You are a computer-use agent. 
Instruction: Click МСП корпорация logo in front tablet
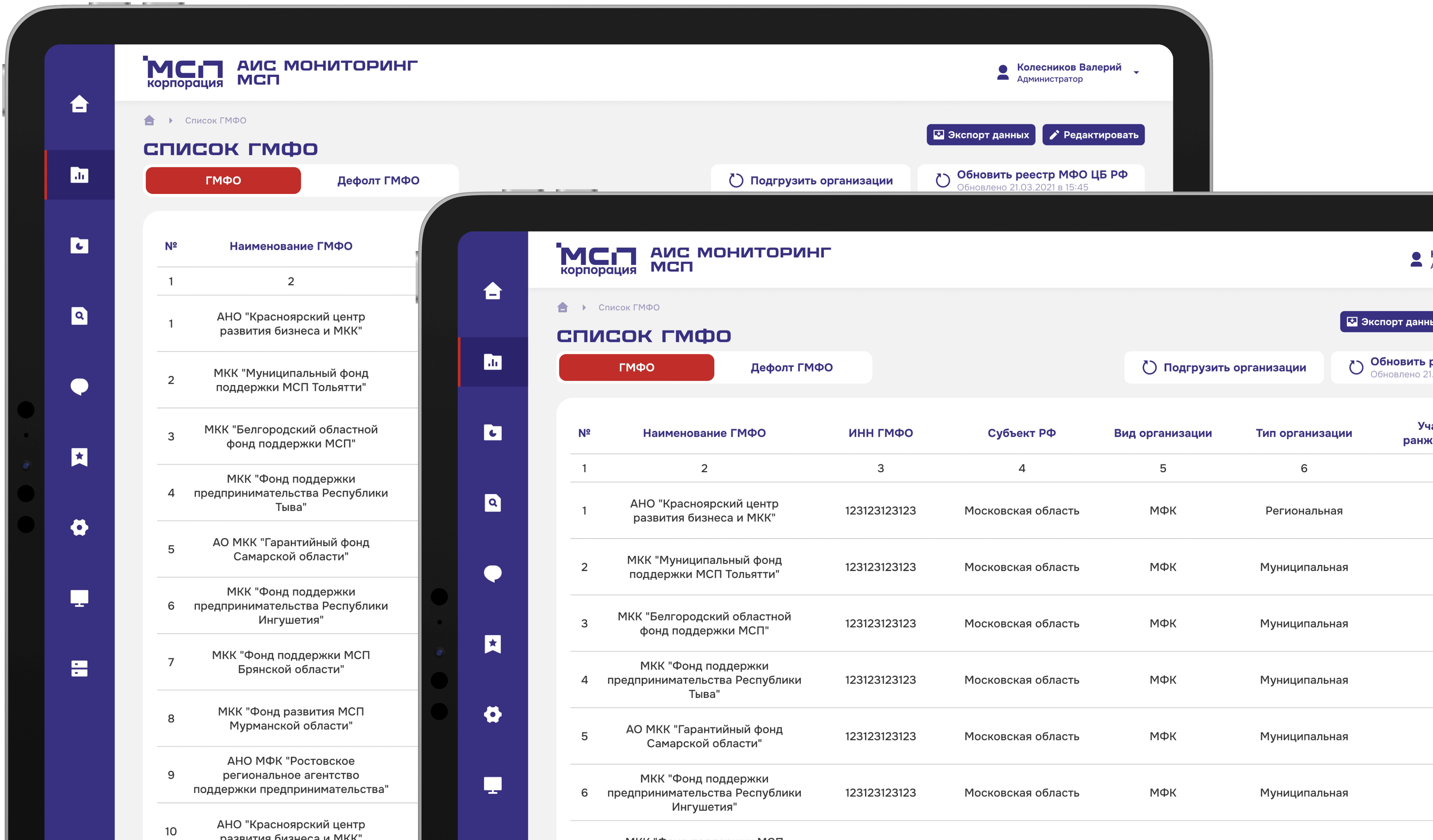pos(596,259)
